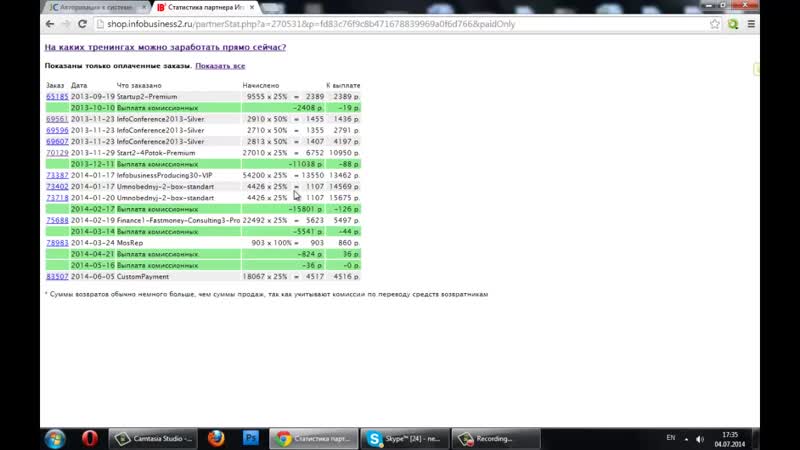Screen dimensions: 800x450
Task: Open order 83507
Action: (x=57, y=277)
